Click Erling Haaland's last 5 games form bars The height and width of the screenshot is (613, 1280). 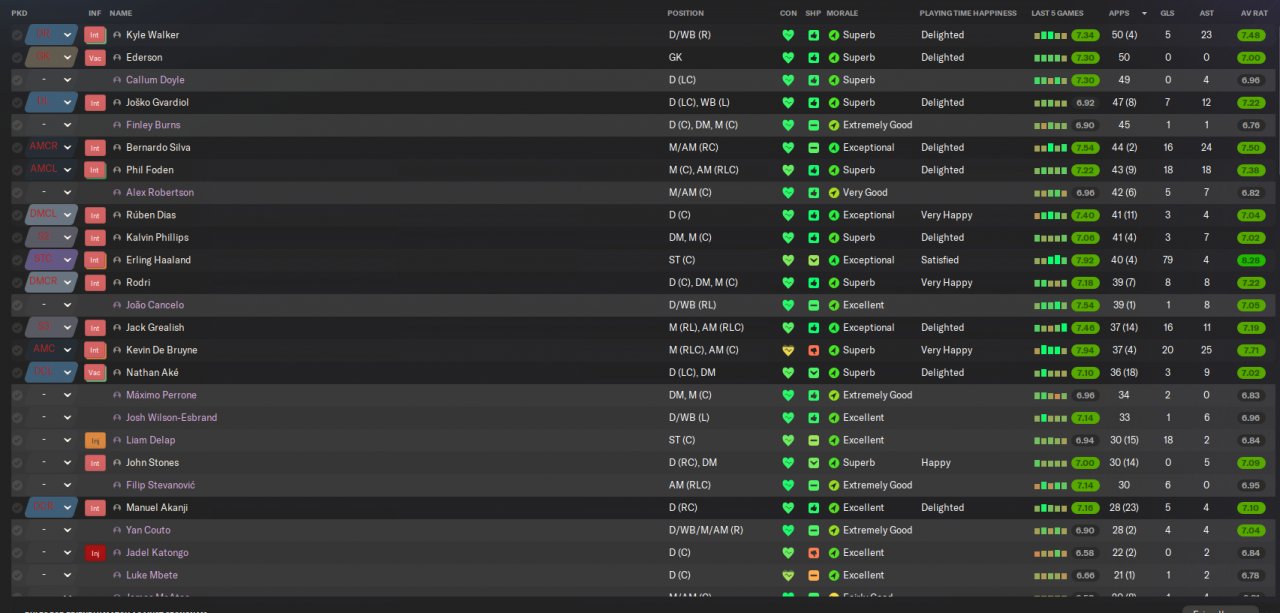tap(1051, 260)
